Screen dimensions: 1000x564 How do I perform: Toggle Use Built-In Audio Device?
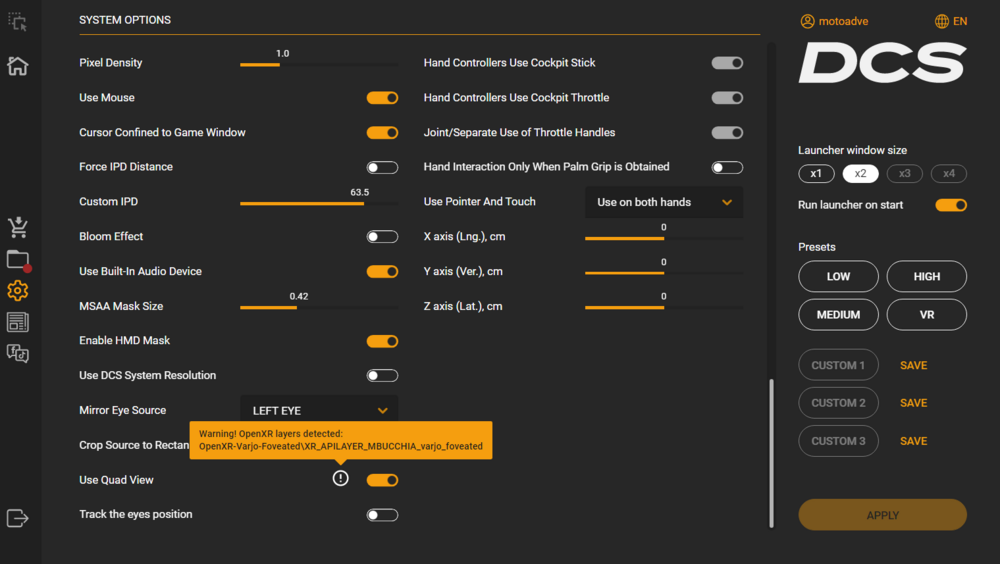(382, 272)
